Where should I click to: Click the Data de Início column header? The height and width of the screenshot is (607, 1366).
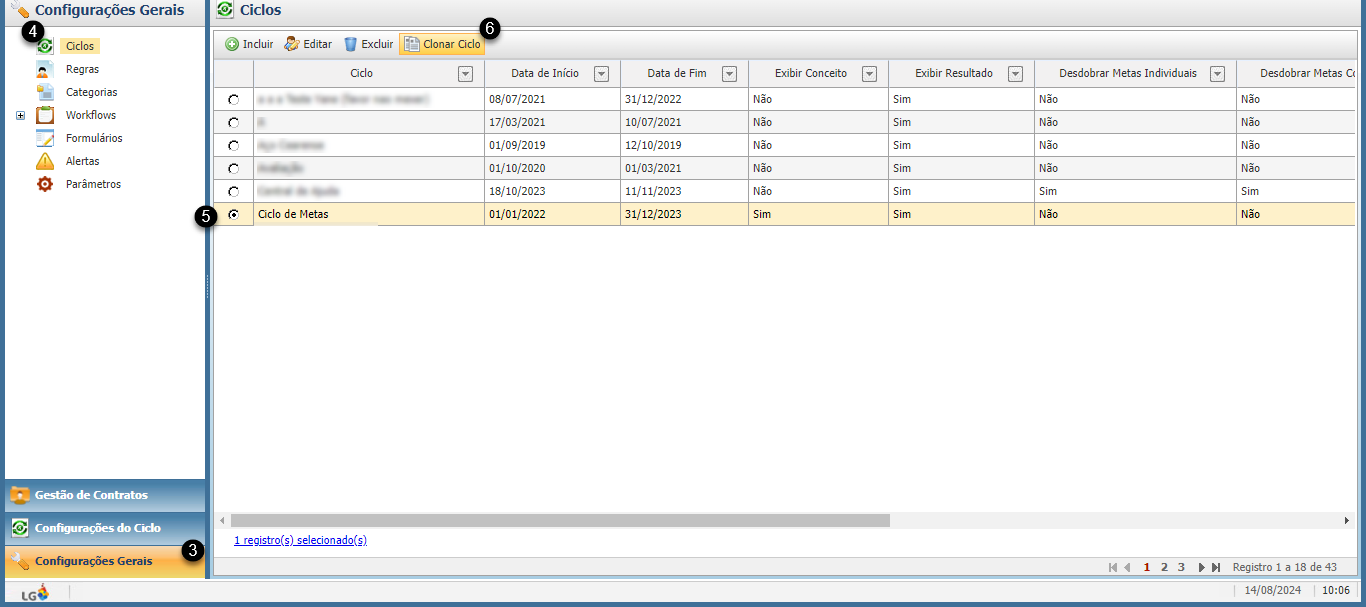pos(552,73)
